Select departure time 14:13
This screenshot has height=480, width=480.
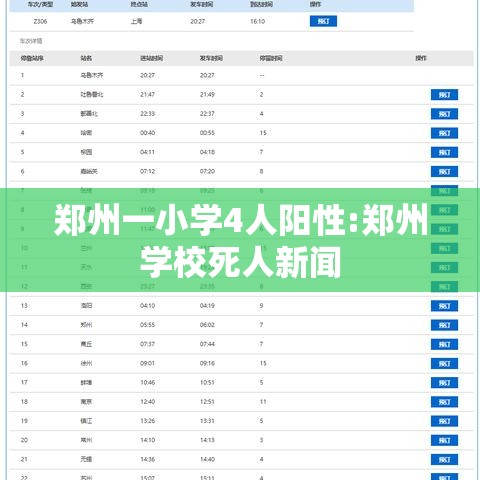207,440
